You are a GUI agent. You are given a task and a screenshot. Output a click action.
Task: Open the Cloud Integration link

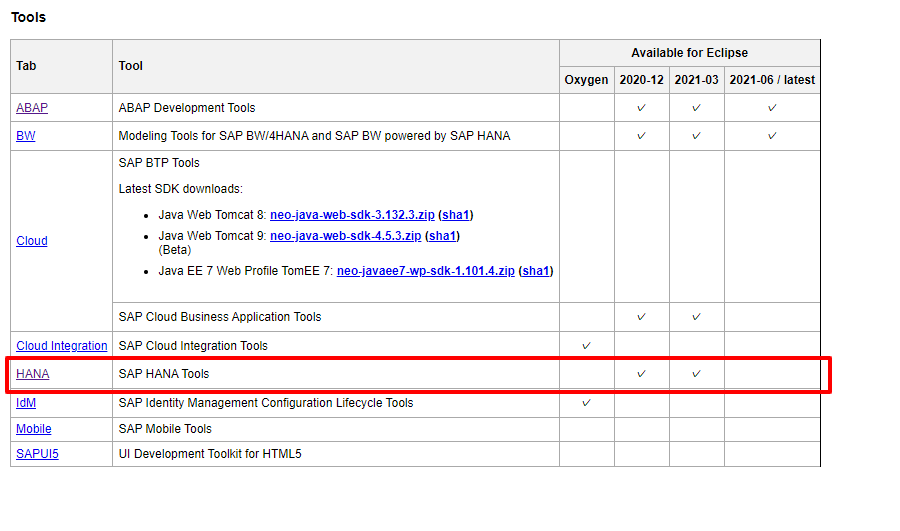tap(62, 346)
